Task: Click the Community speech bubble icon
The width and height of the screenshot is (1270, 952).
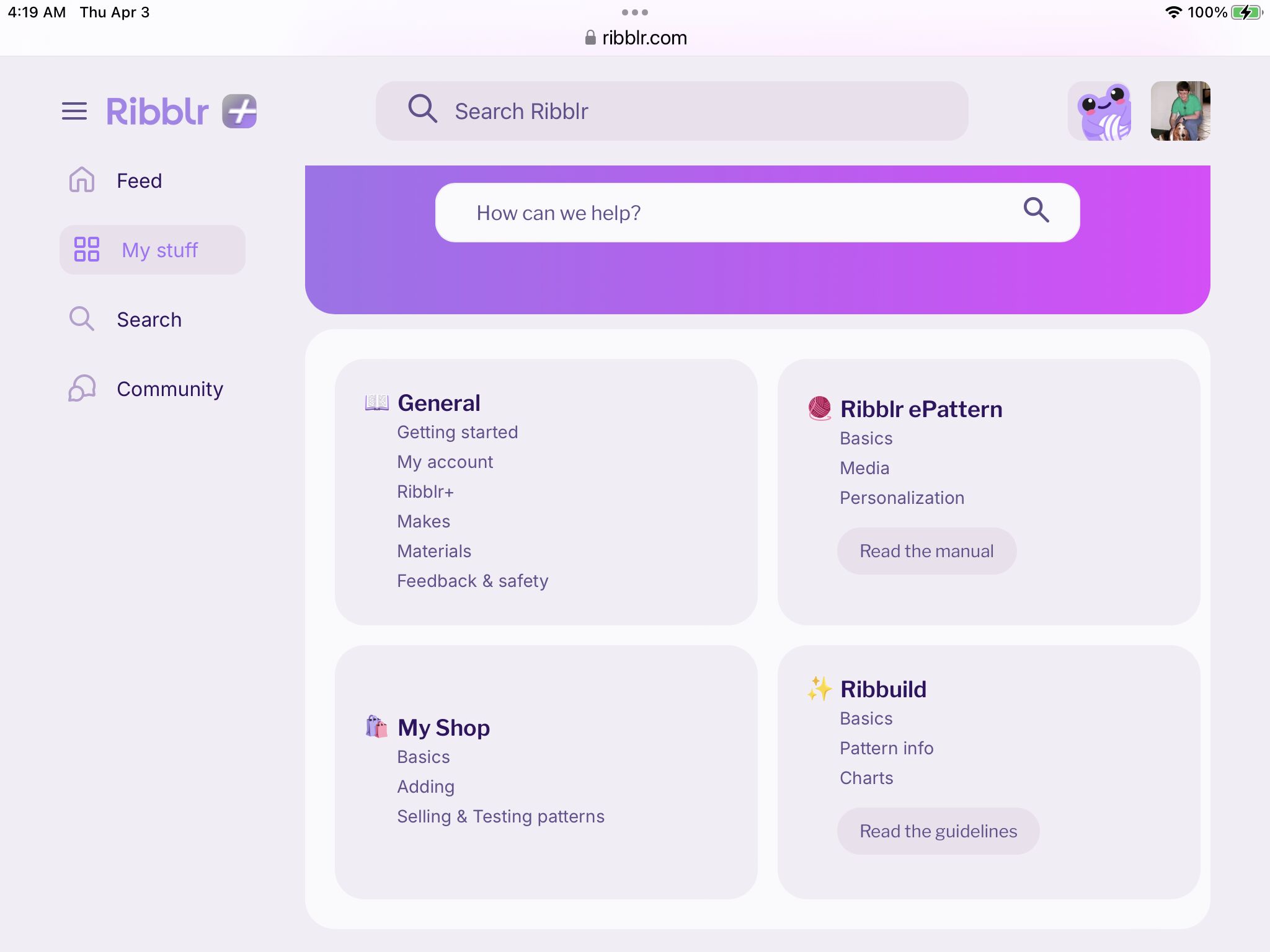Action: (81, 389)
